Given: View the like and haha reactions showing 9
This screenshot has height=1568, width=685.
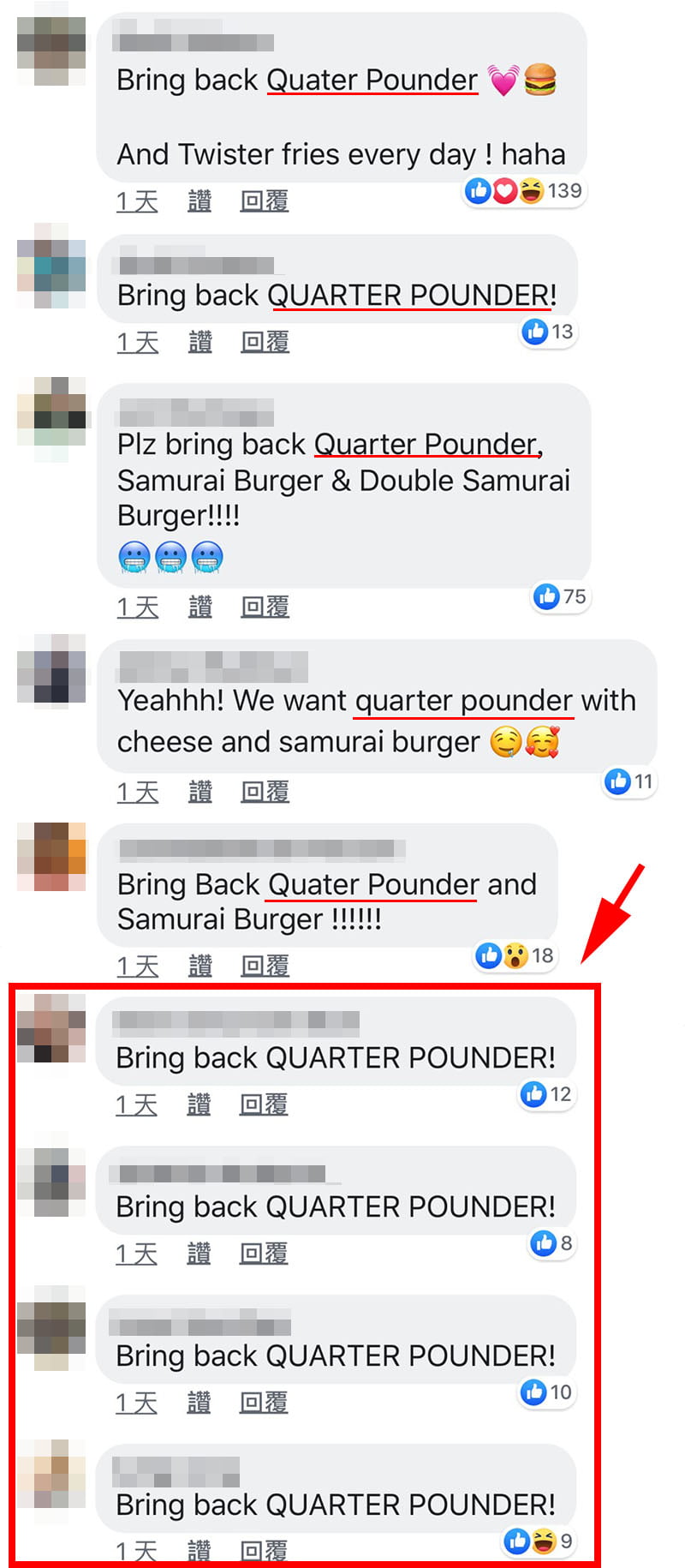Looking at the screenshot, I should point(539,1541).
